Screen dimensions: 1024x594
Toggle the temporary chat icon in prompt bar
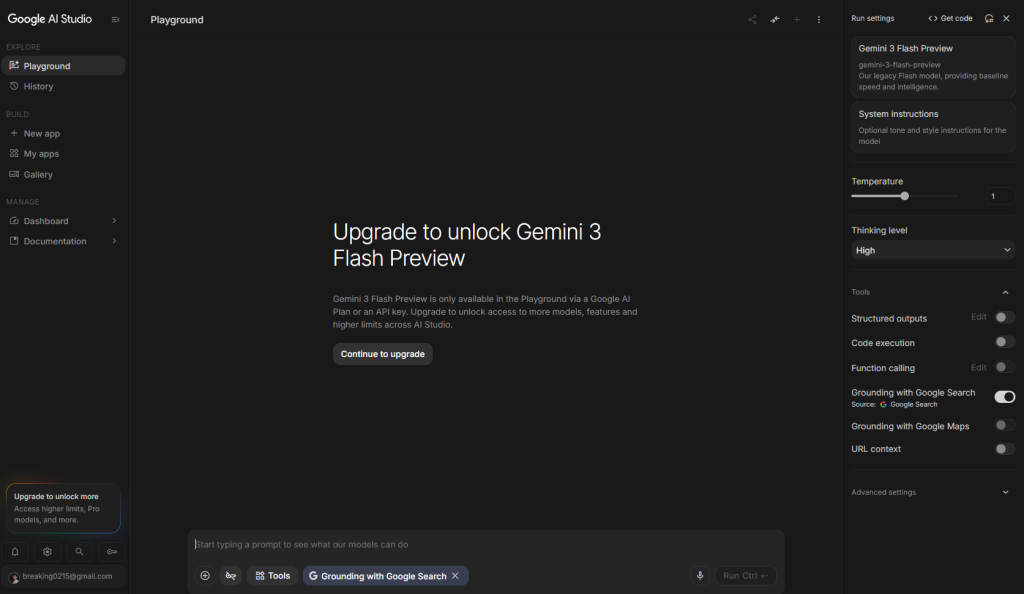231,576
